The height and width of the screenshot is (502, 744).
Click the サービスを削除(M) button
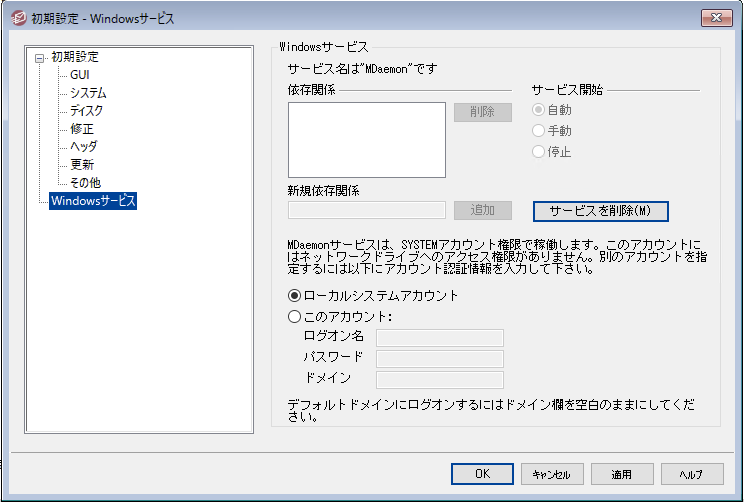(x=600, y=211)
